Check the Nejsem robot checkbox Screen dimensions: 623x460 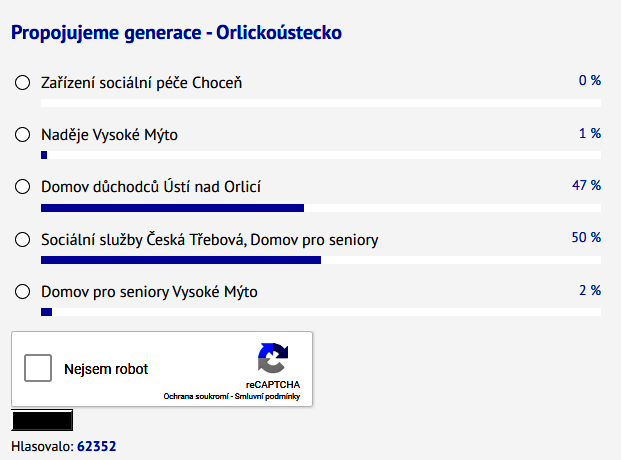[38, 368]
